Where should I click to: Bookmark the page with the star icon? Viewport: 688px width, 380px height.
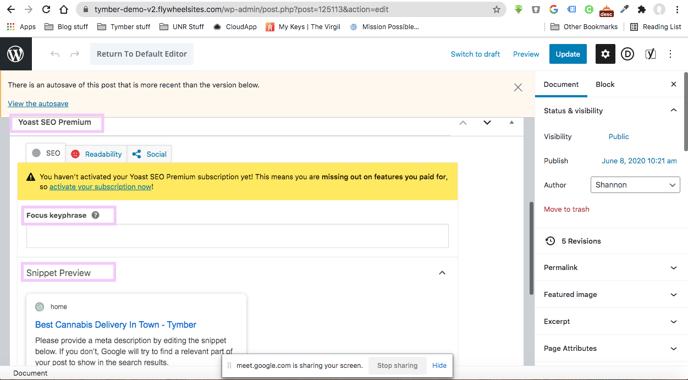(x=496, y=9)
